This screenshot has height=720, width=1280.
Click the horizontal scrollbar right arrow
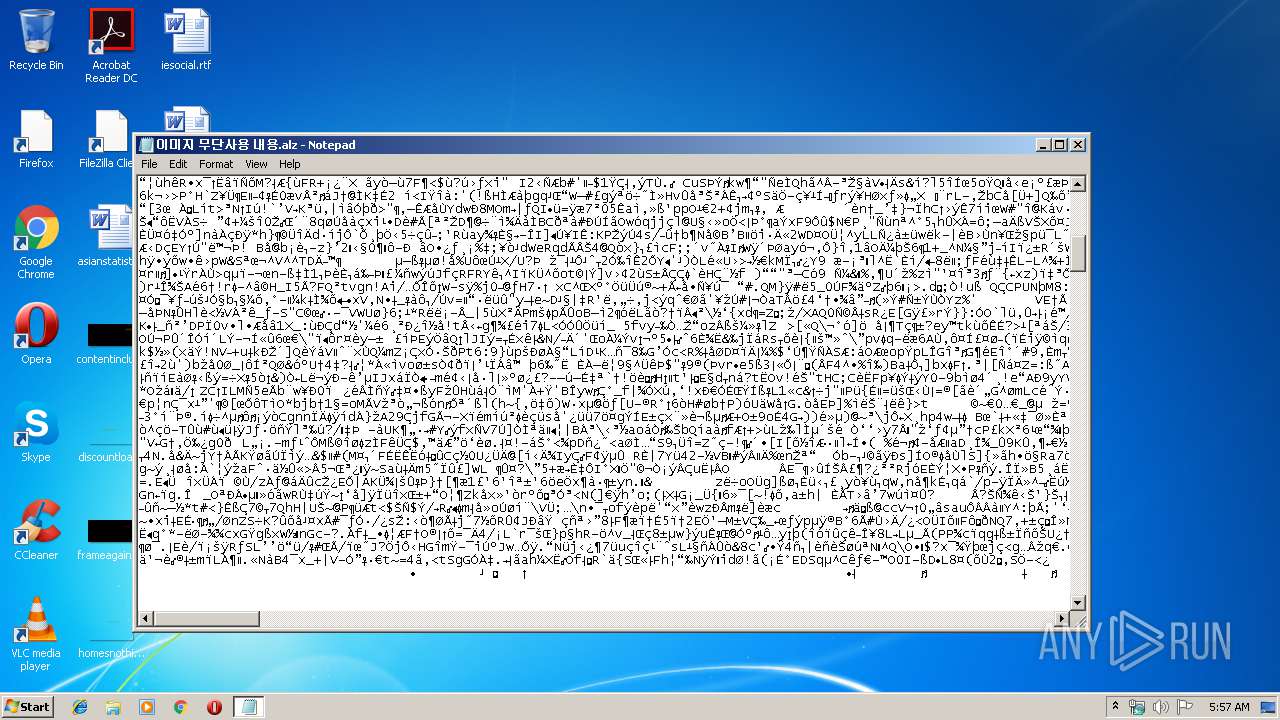[x=1062, y=619]
